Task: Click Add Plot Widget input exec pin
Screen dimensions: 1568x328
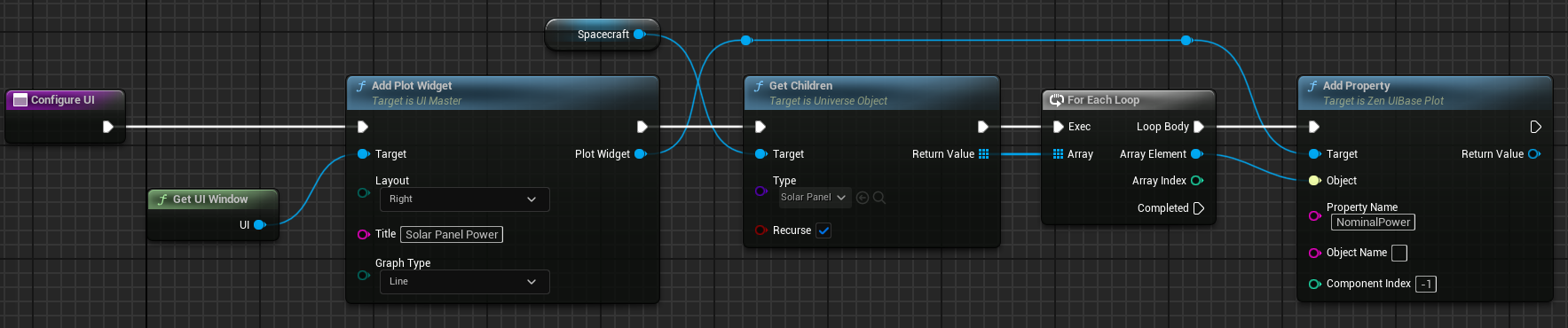Action: pyautogui.click(x=362, y=127)
